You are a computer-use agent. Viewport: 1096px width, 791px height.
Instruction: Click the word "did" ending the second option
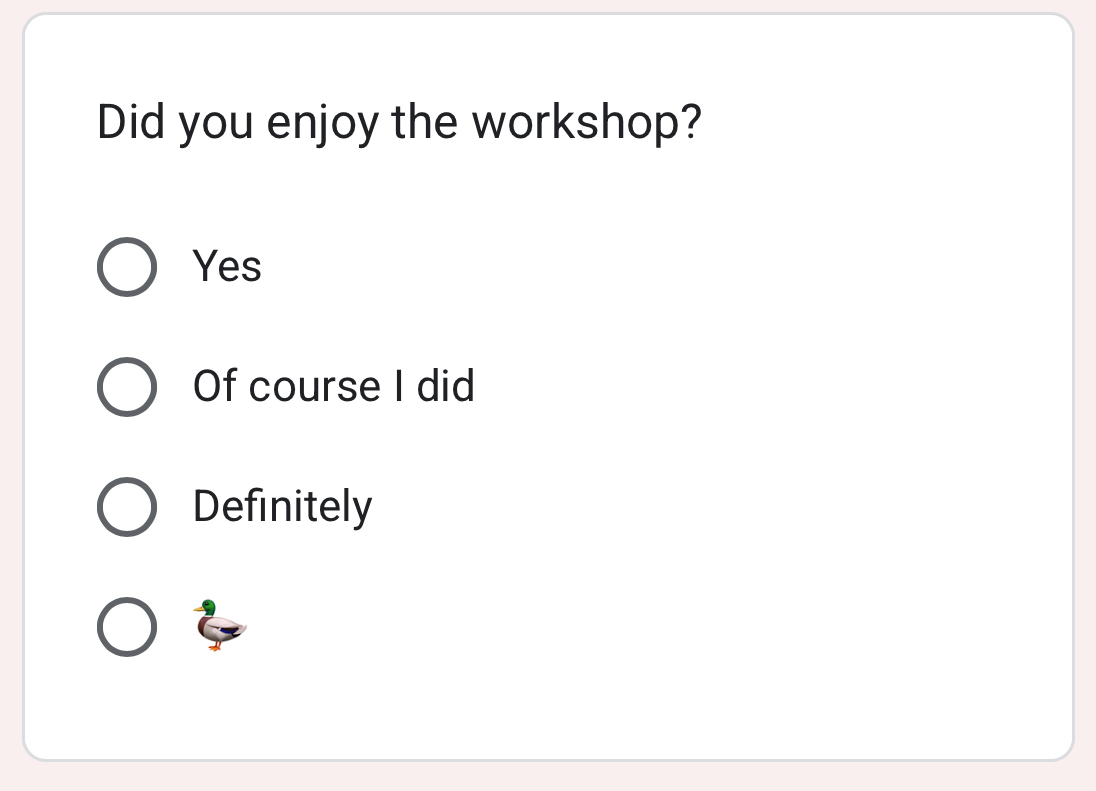coord(446,386)
